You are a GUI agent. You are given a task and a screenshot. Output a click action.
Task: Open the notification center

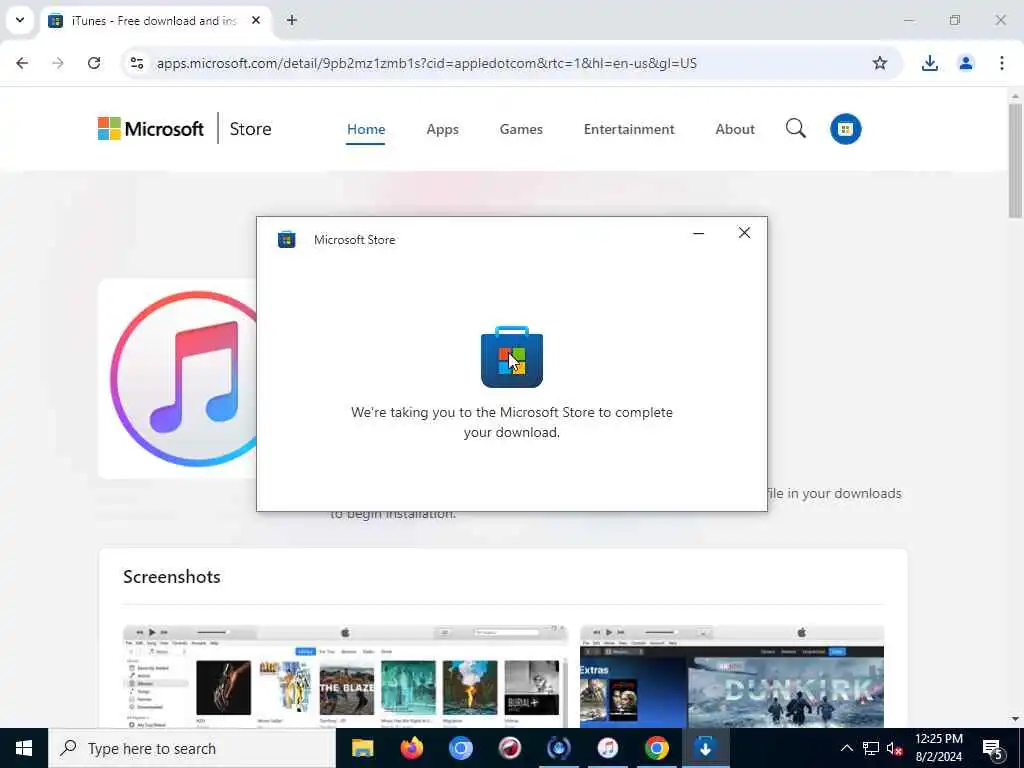(x=993, y=748)
